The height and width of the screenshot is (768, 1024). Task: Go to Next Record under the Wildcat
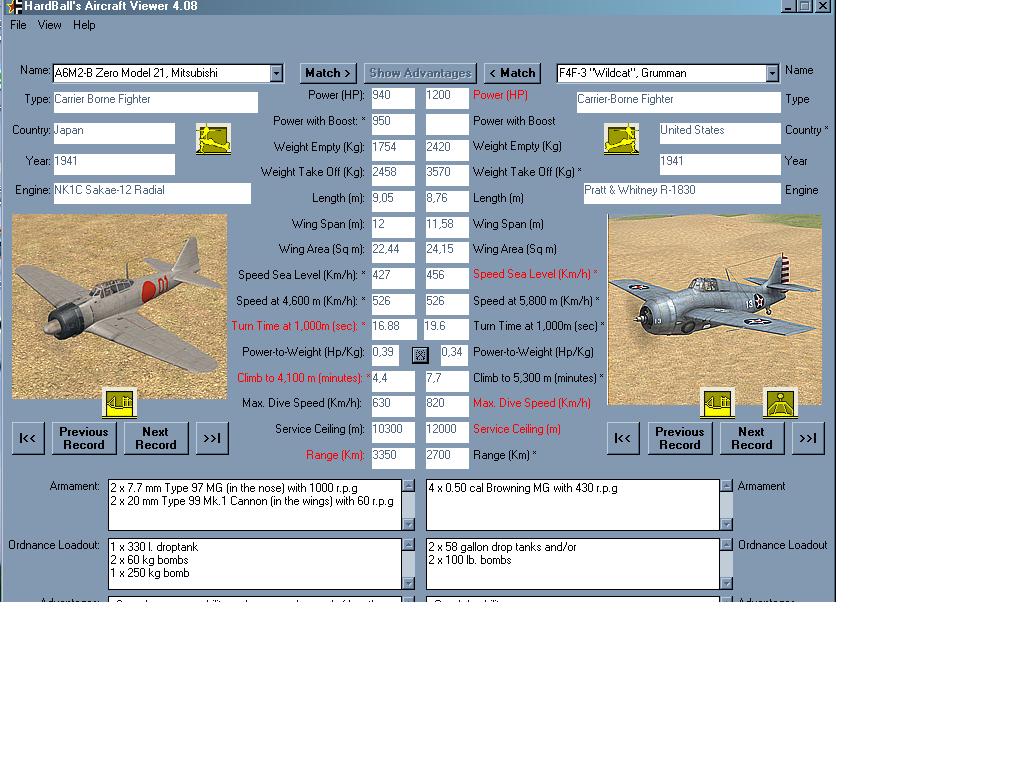point(752,438)
